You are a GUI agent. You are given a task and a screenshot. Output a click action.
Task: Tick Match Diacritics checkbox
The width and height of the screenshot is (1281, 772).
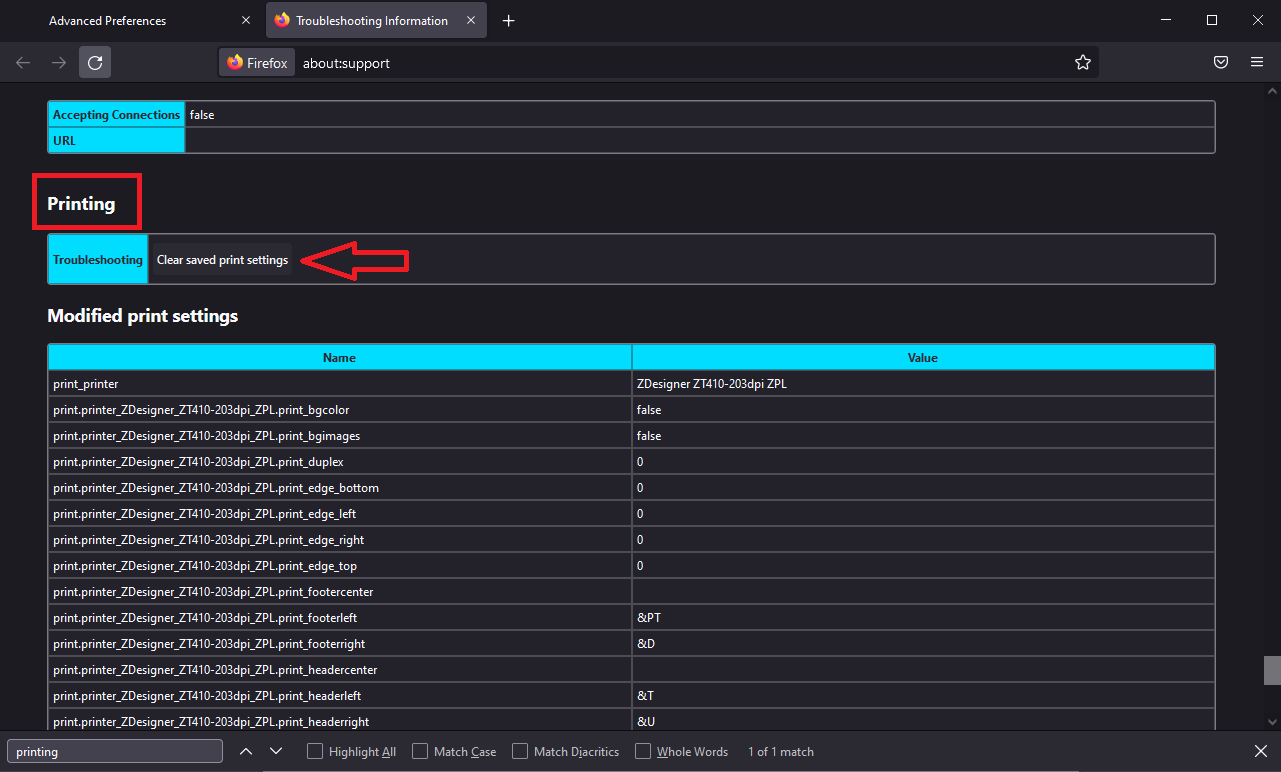click(520, 752)
